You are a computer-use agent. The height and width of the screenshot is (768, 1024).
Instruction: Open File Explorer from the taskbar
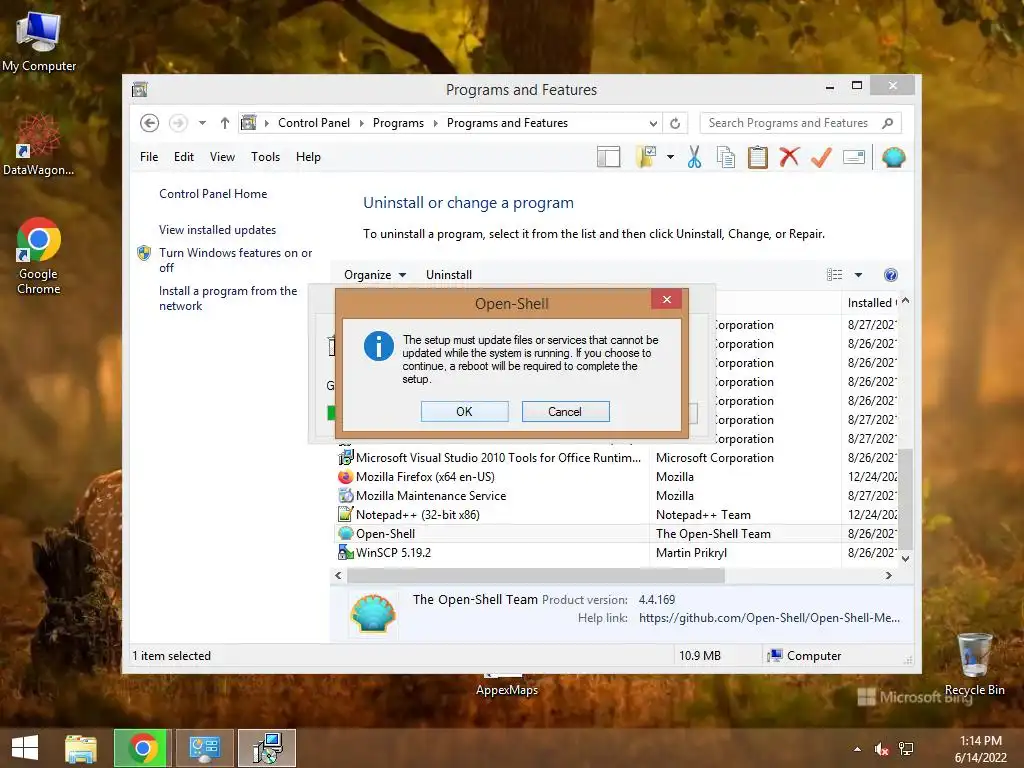tap(80, 748)
